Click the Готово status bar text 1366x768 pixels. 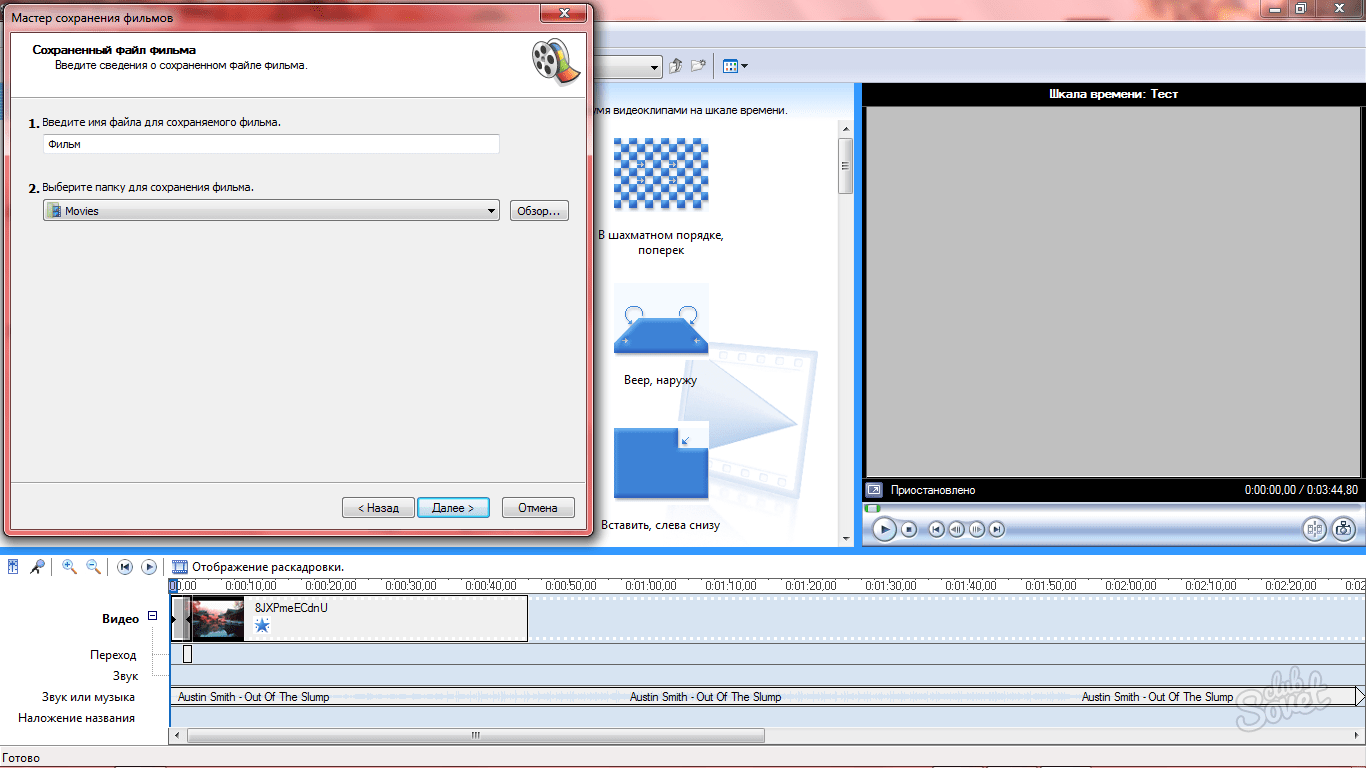(x=23, y=759)
